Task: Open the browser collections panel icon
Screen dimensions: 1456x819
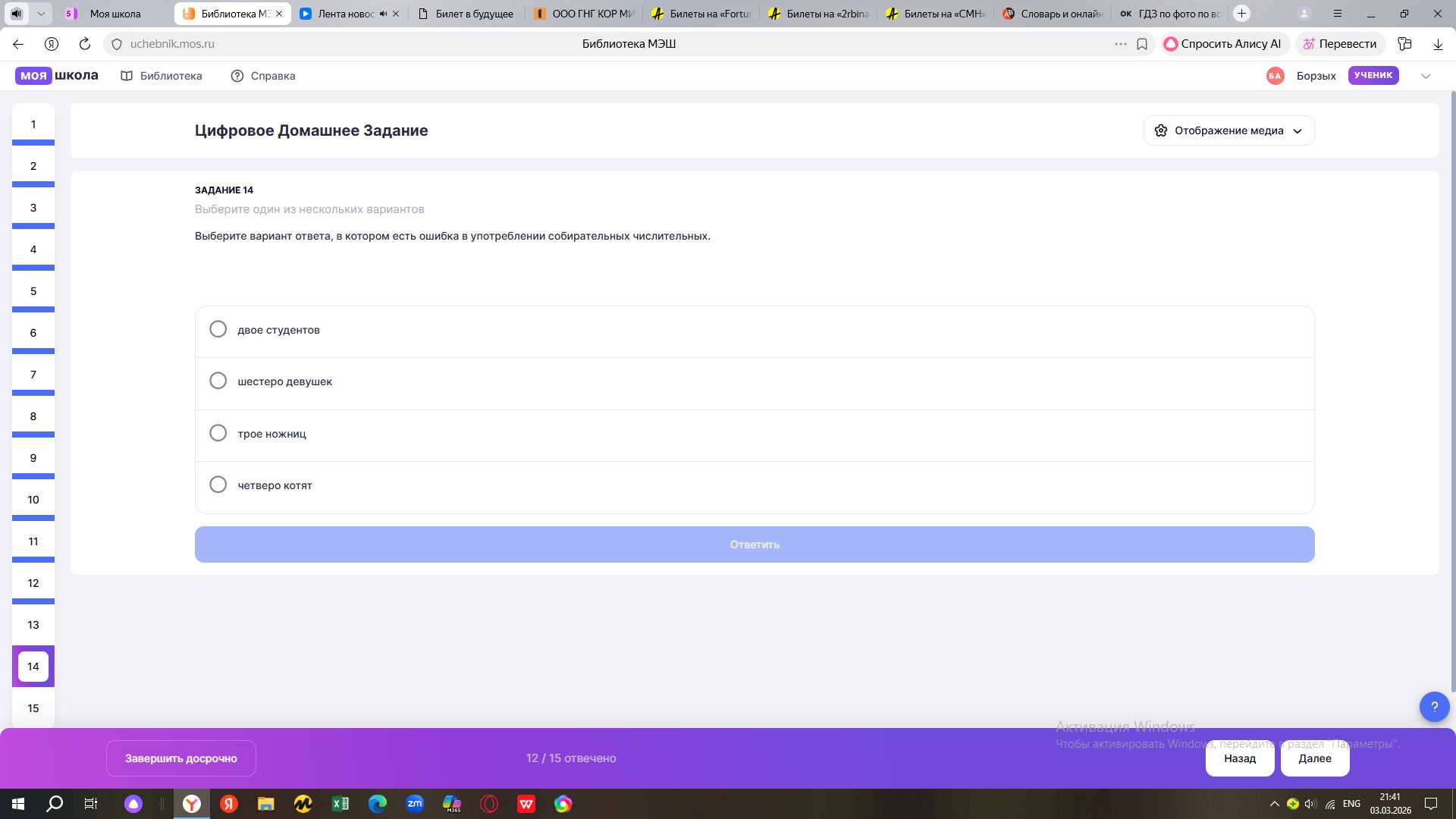Action: click(x=1405, y=44)
